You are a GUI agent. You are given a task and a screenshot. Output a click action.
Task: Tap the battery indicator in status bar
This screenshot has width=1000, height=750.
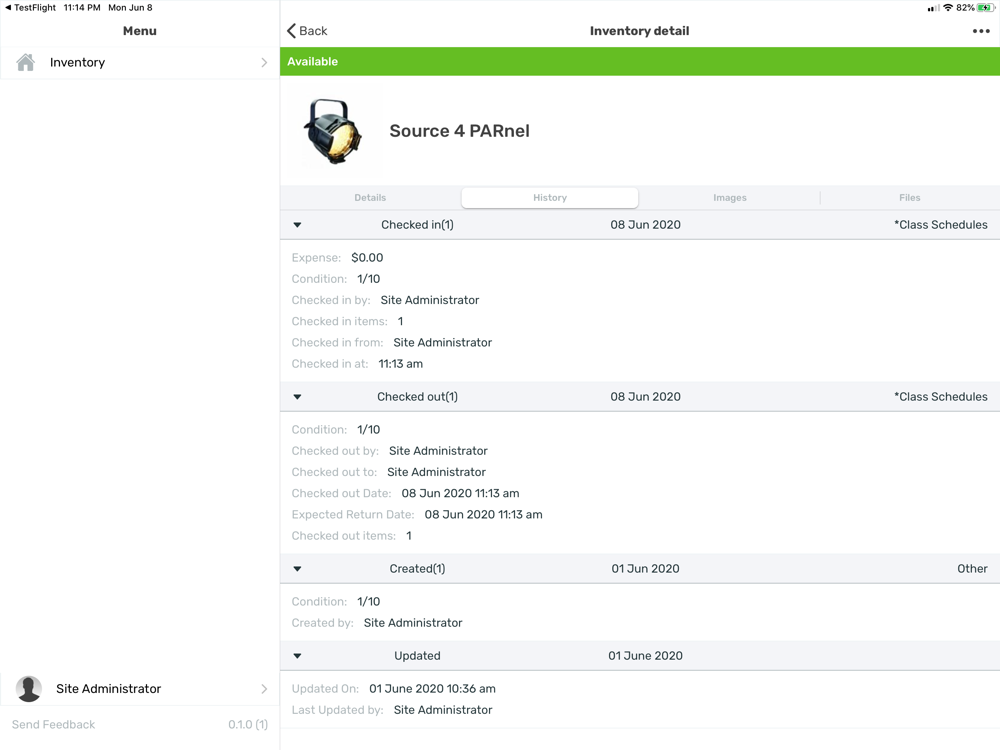985,8
